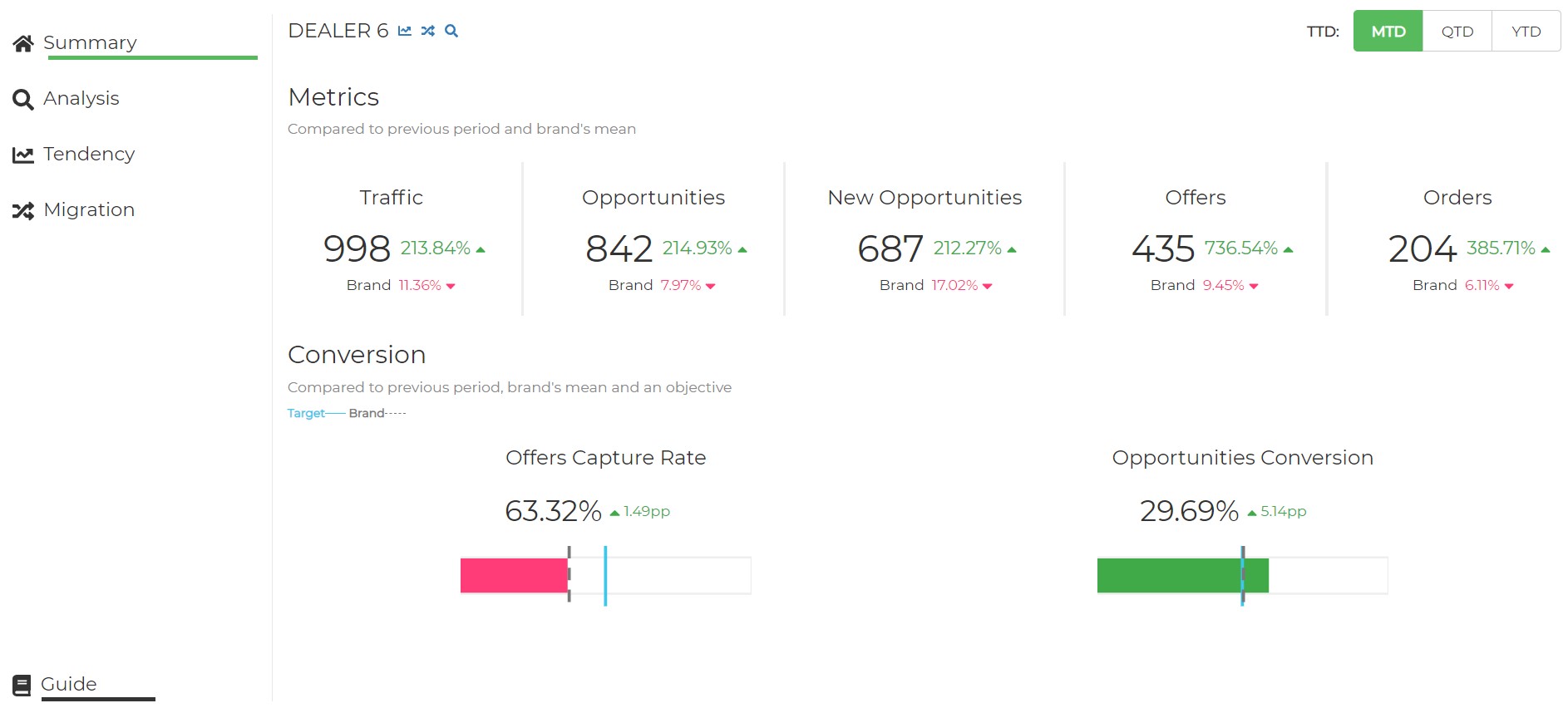Viewport: 1568px width, 708px height.
Task: Click the chart line icon beside DEALER 6
Action: coord(405,32)
